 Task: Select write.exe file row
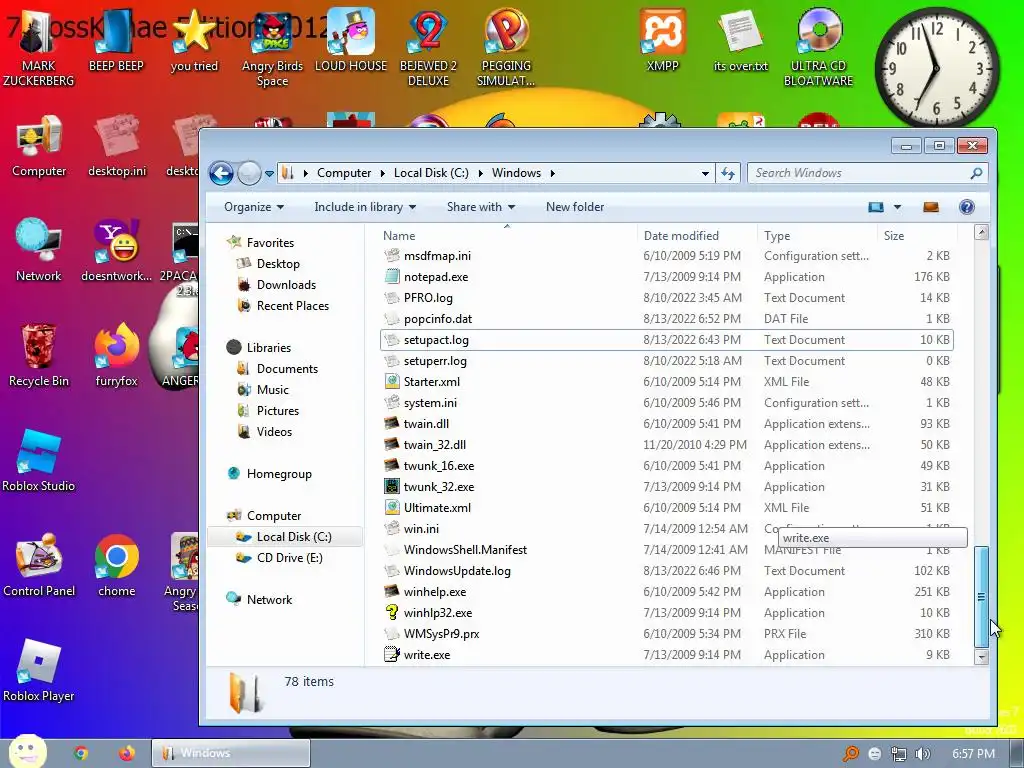coord(666,654)
